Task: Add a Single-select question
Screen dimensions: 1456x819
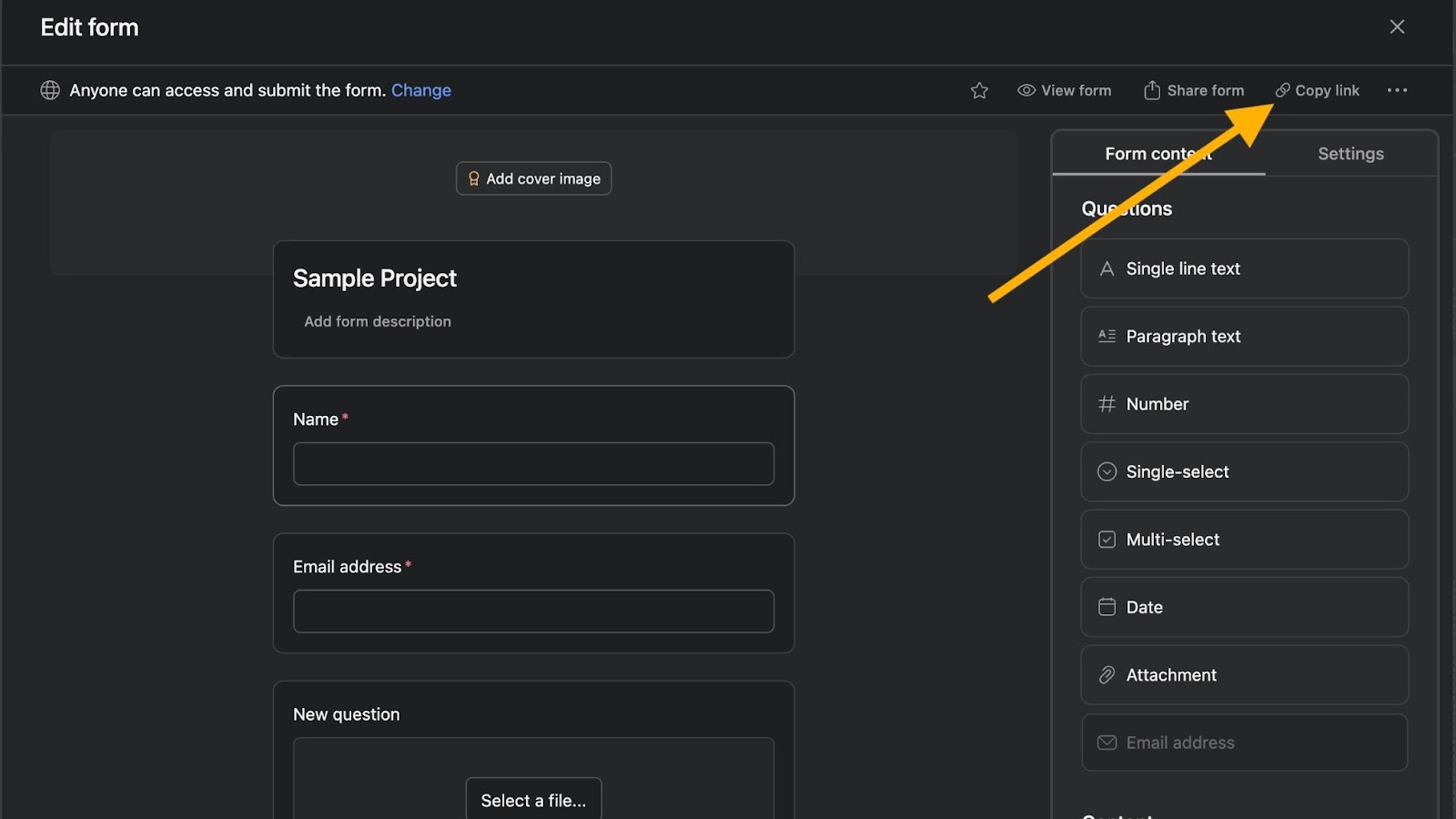Action: (1244, 471)
